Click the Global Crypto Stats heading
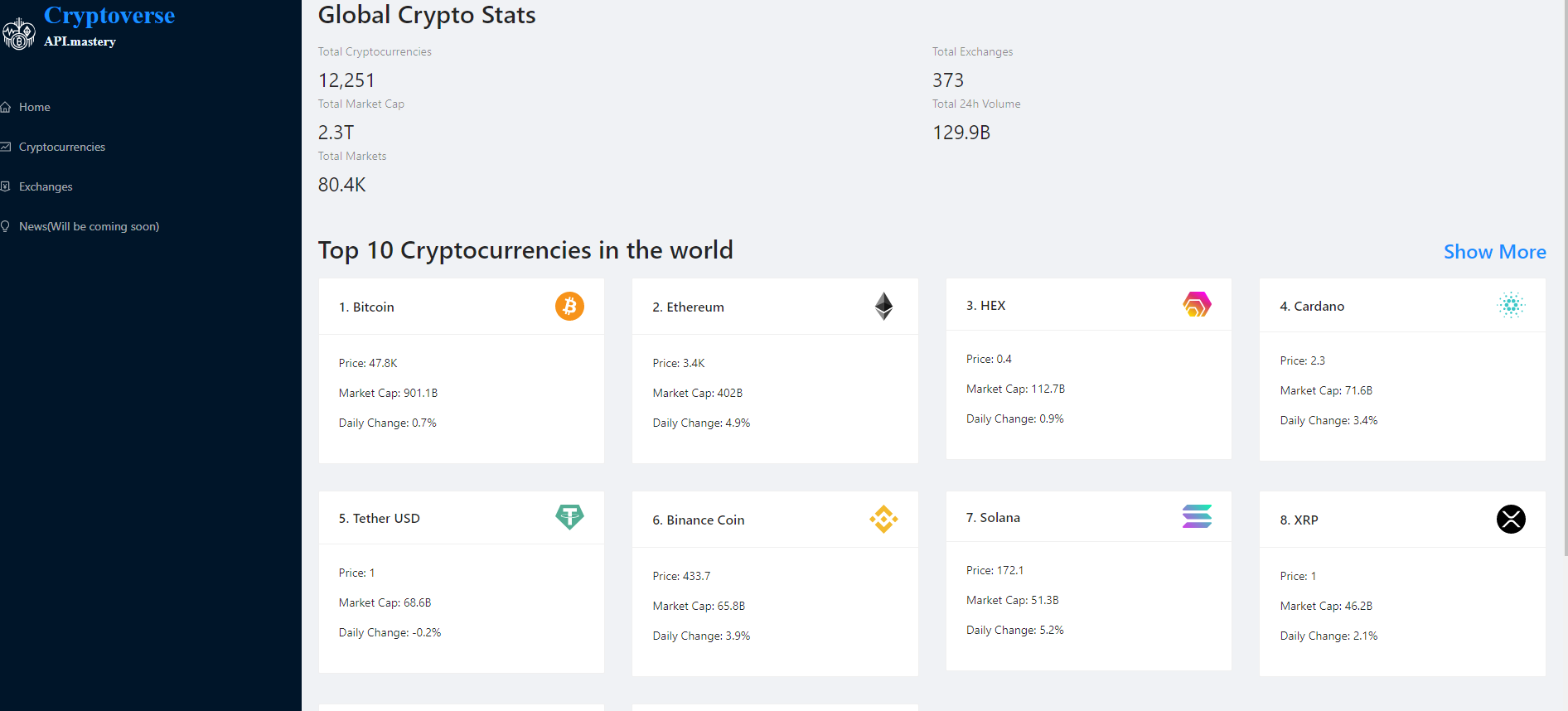 (x=427, y=15)
